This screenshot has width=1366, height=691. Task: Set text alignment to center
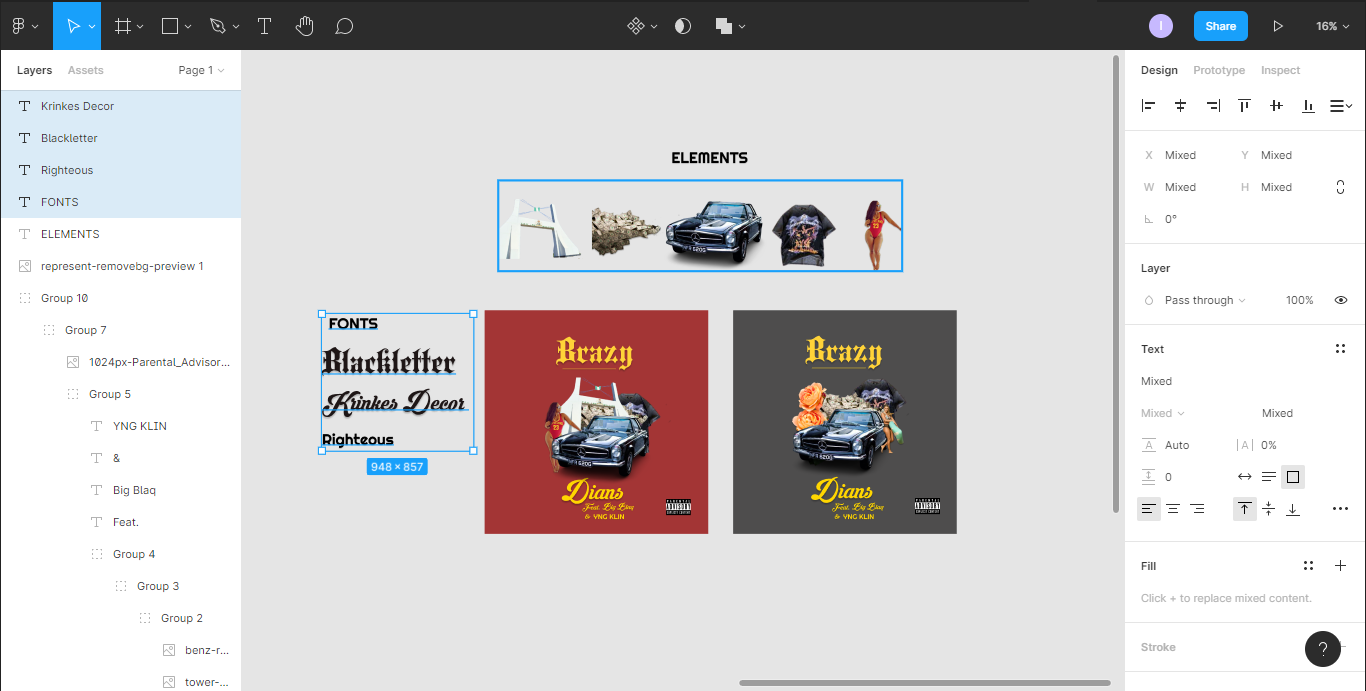1172,509
